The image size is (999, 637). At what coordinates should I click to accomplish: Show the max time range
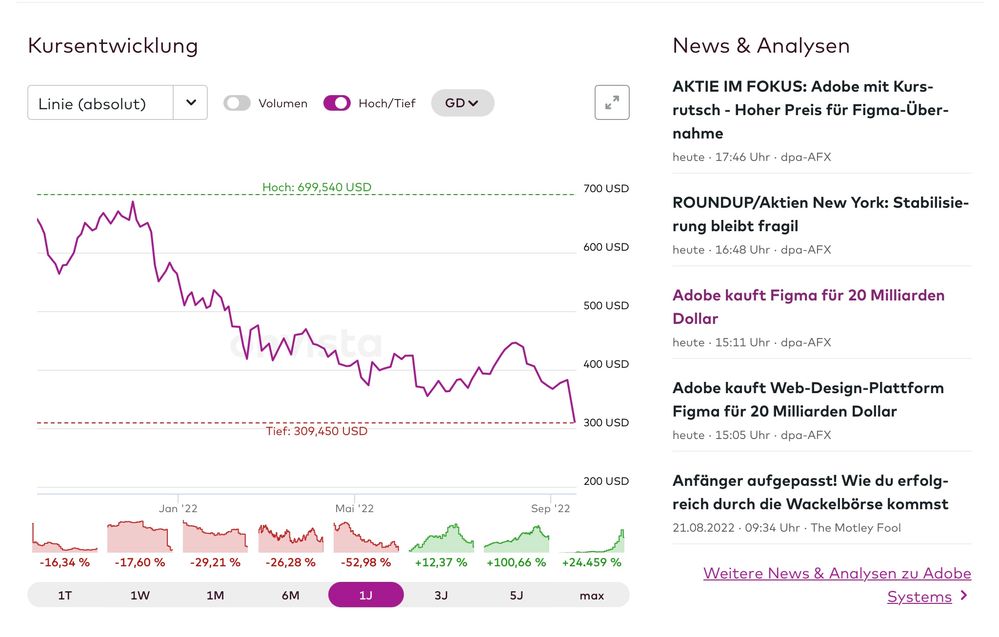(x=591, y=595)
